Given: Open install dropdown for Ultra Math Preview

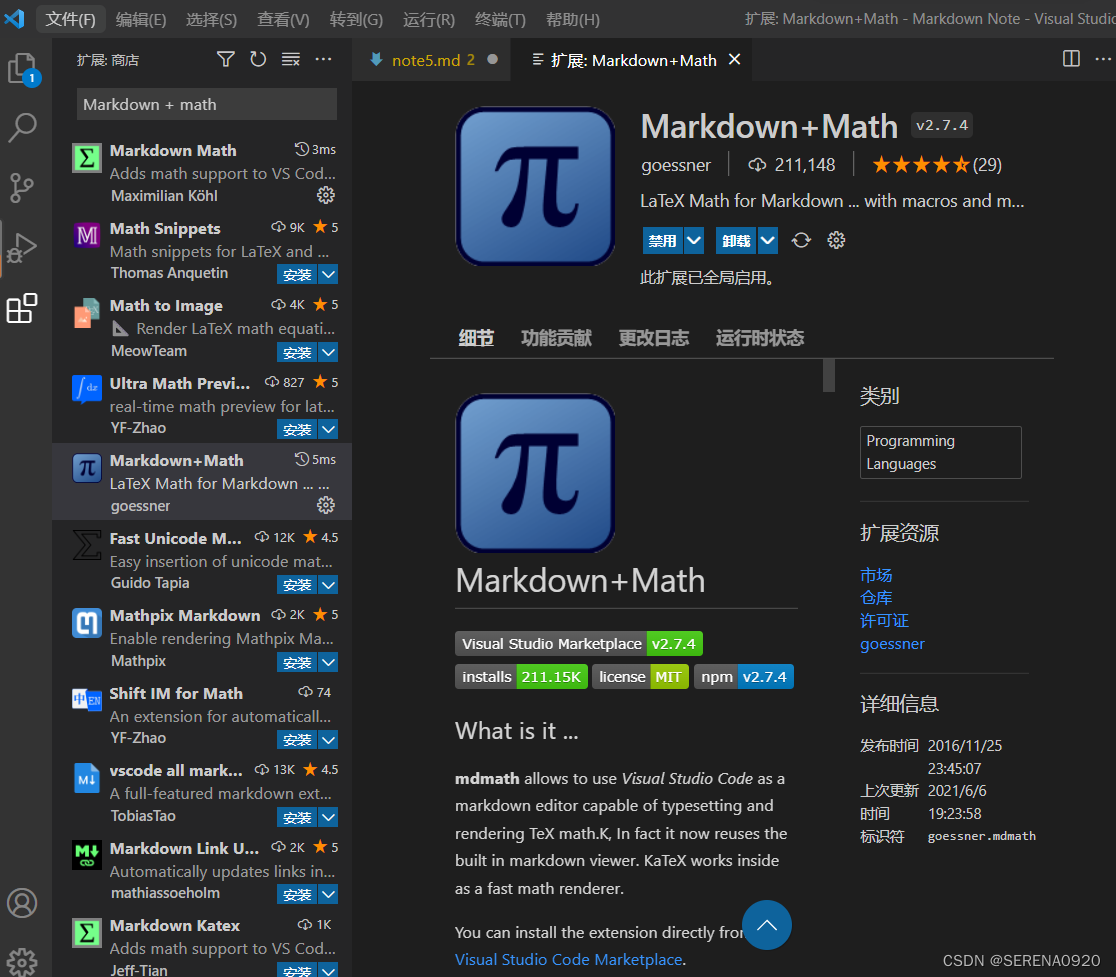Looking at the screenshot, I should [x=328, y=430].
